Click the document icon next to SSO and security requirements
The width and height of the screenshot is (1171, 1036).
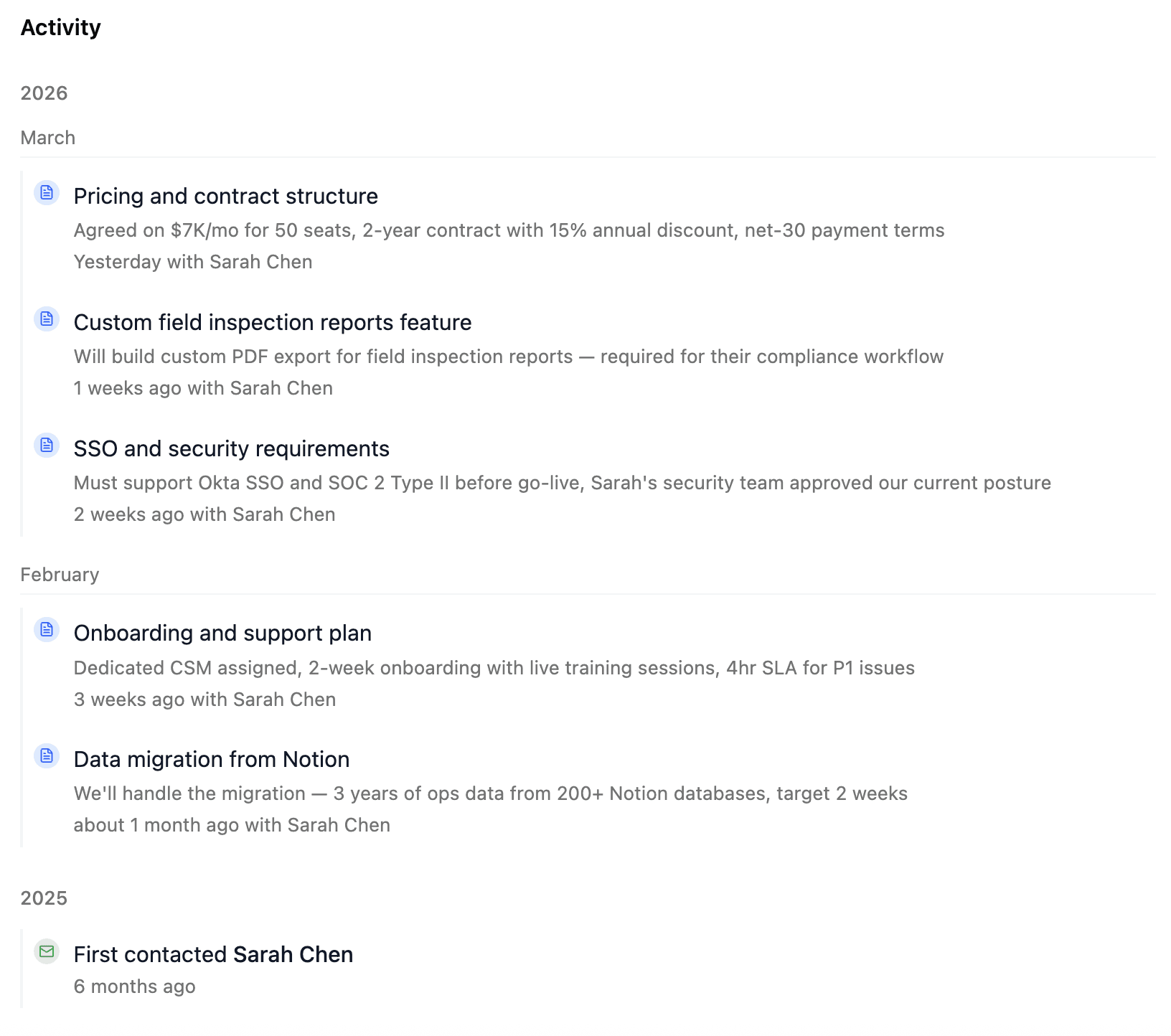pyautogui.click(x=47, y=446)
